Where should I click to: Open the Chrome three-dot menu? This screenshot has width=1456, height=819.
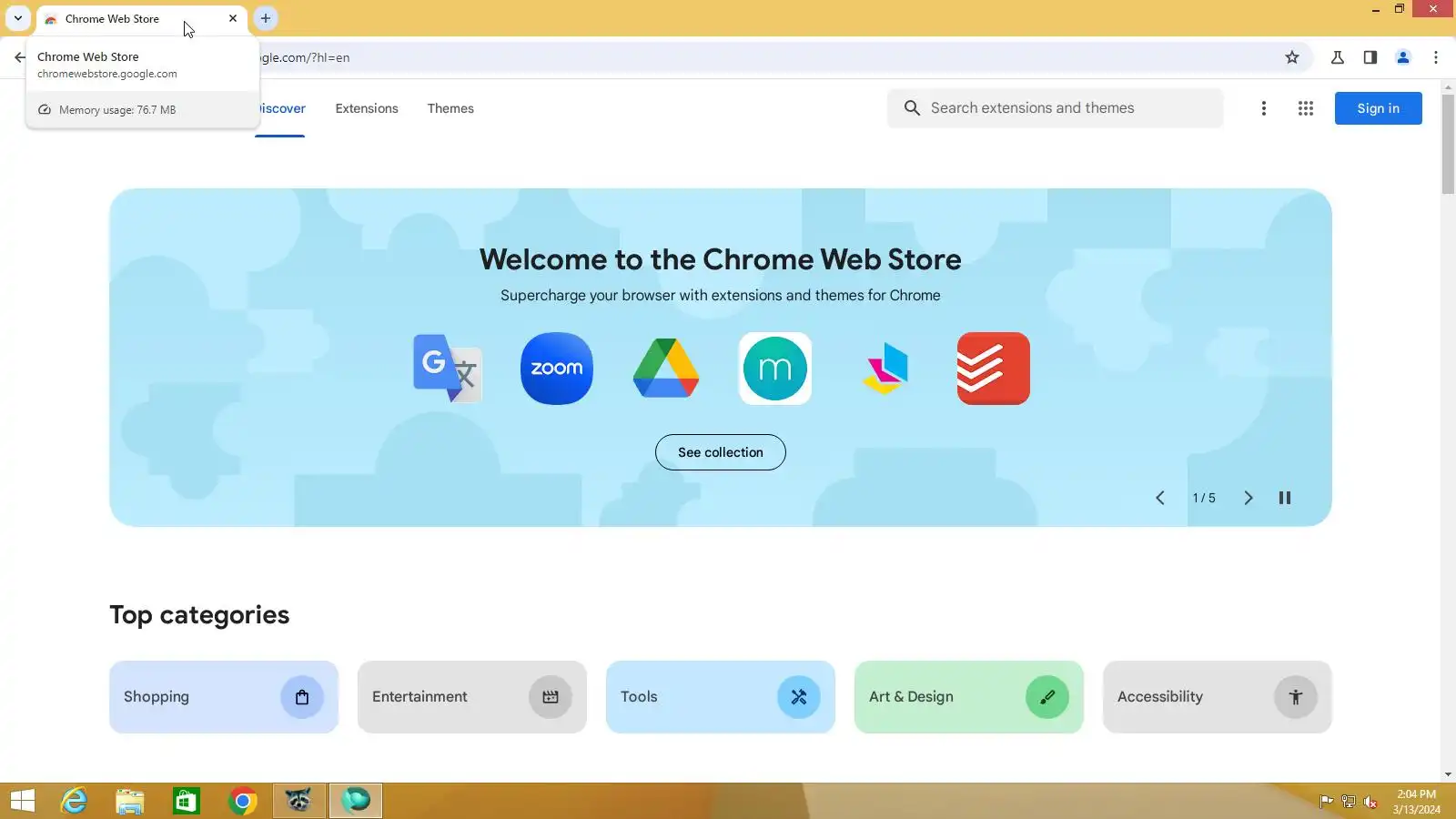[x=1436, y=57]
